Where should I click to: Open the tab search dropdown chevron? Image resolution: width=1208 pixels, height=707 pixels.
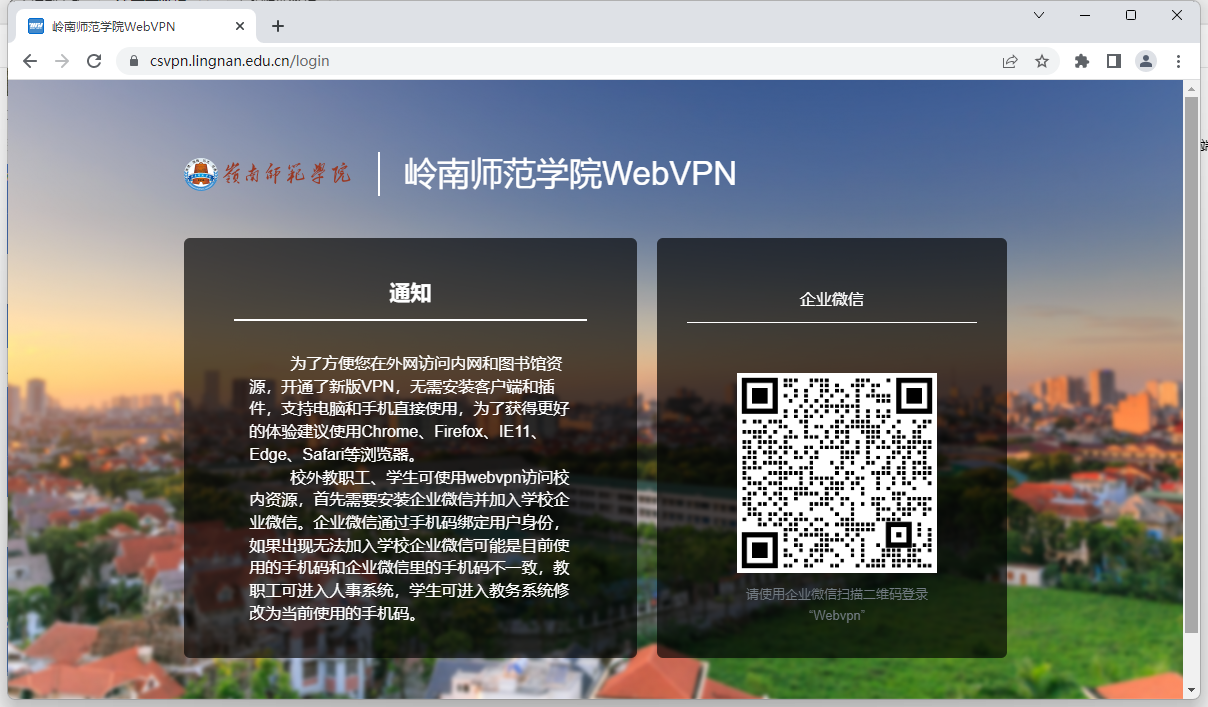coord(1037,16)
